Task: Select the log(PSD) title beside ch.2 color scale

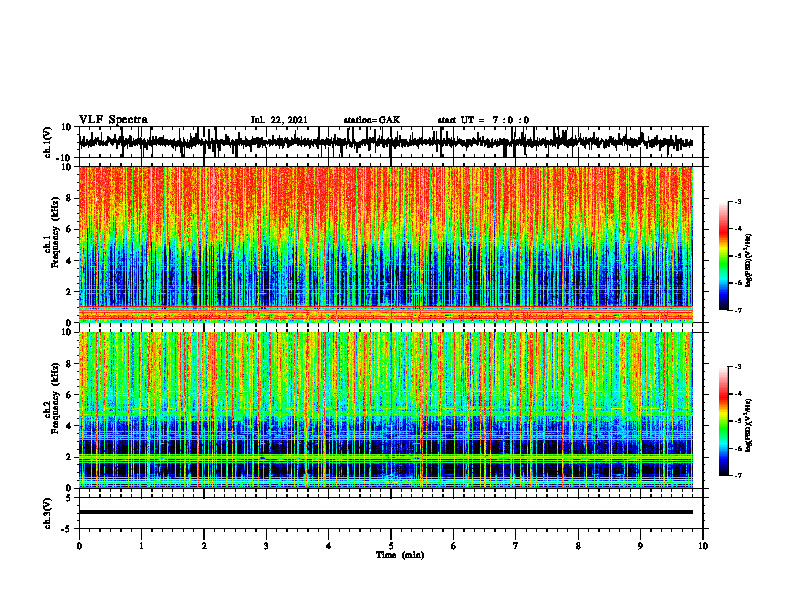Action: pos(749,425)
